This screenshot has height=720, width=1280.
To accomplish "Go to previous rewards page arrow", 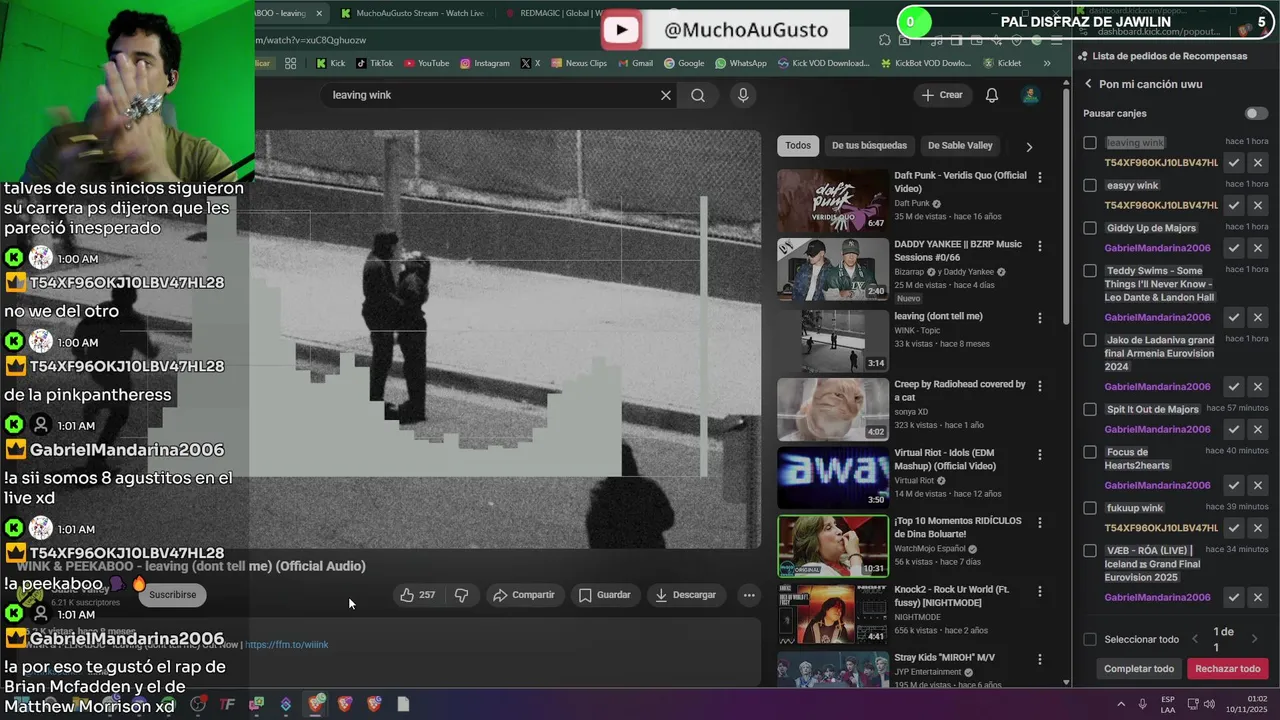I will coord(1194,639).
